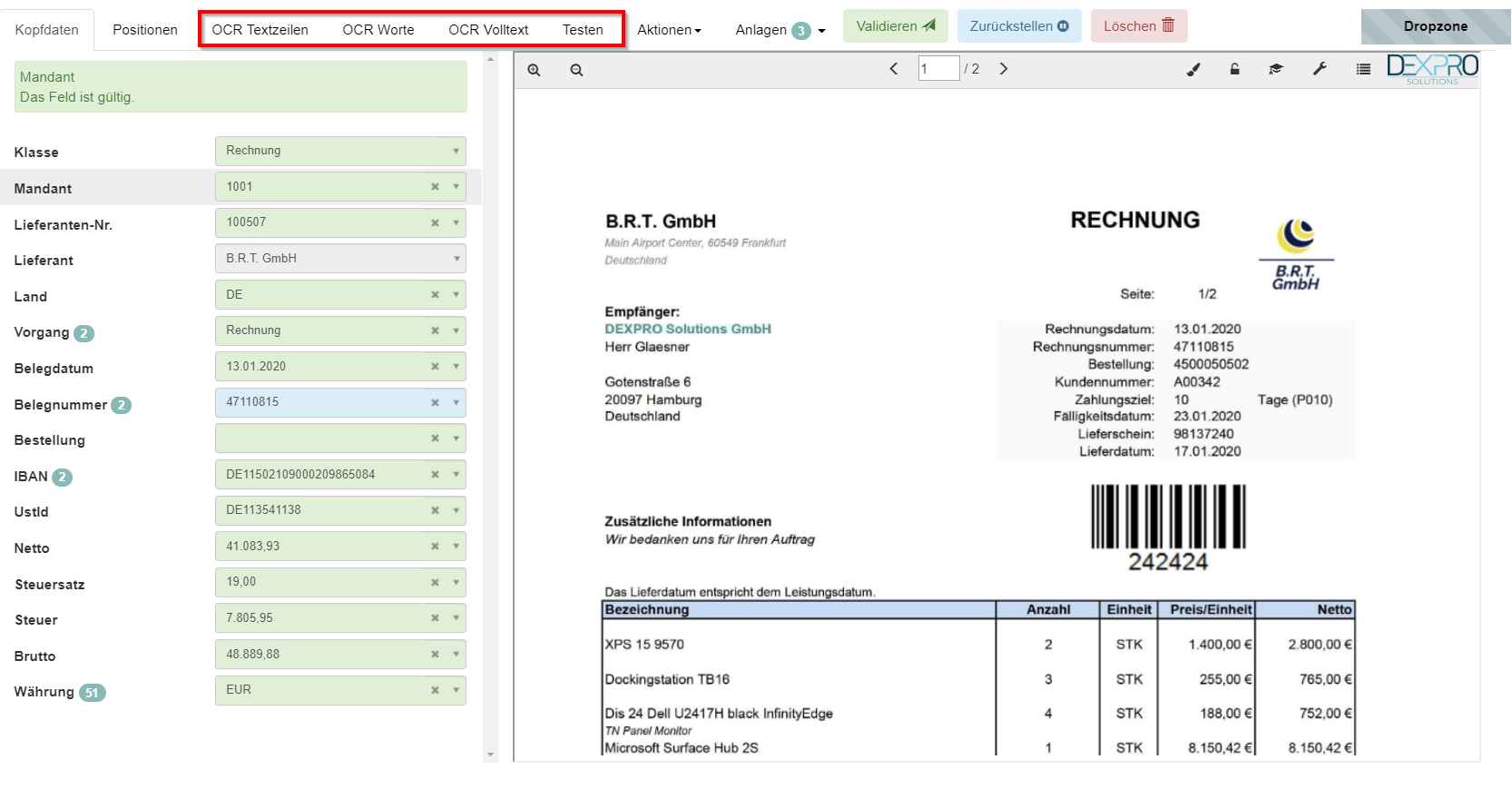Image resolution: width=1512 pixels, height=799 pixels.
Task: Click the left panel scrollbar up arrow
Action: [491, 59]
